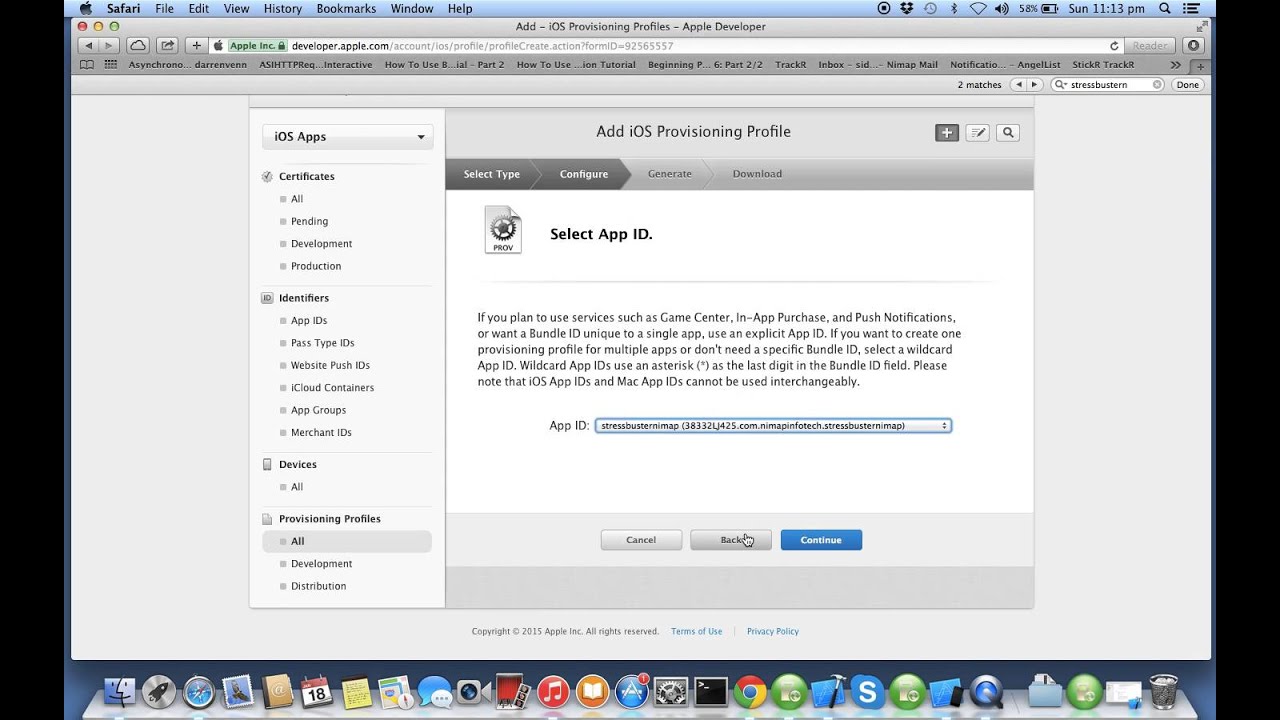Open the Terms of Use link
This screenshot has height=720, width=1280.
tap(696, 632)
